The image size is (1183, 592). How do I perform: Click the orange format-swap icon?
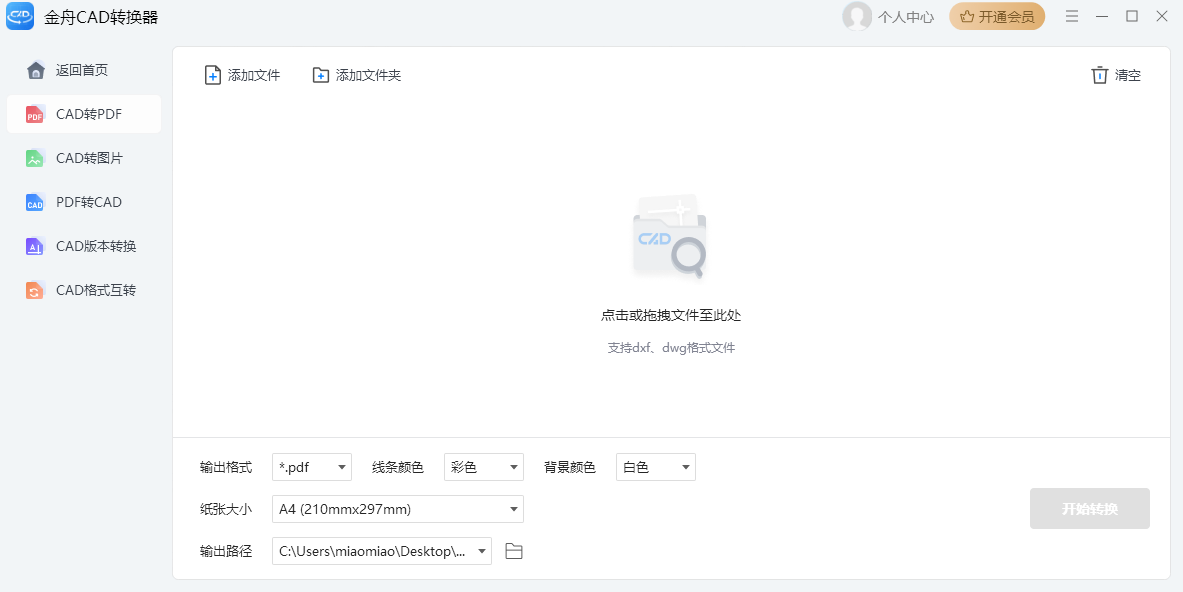35,290
